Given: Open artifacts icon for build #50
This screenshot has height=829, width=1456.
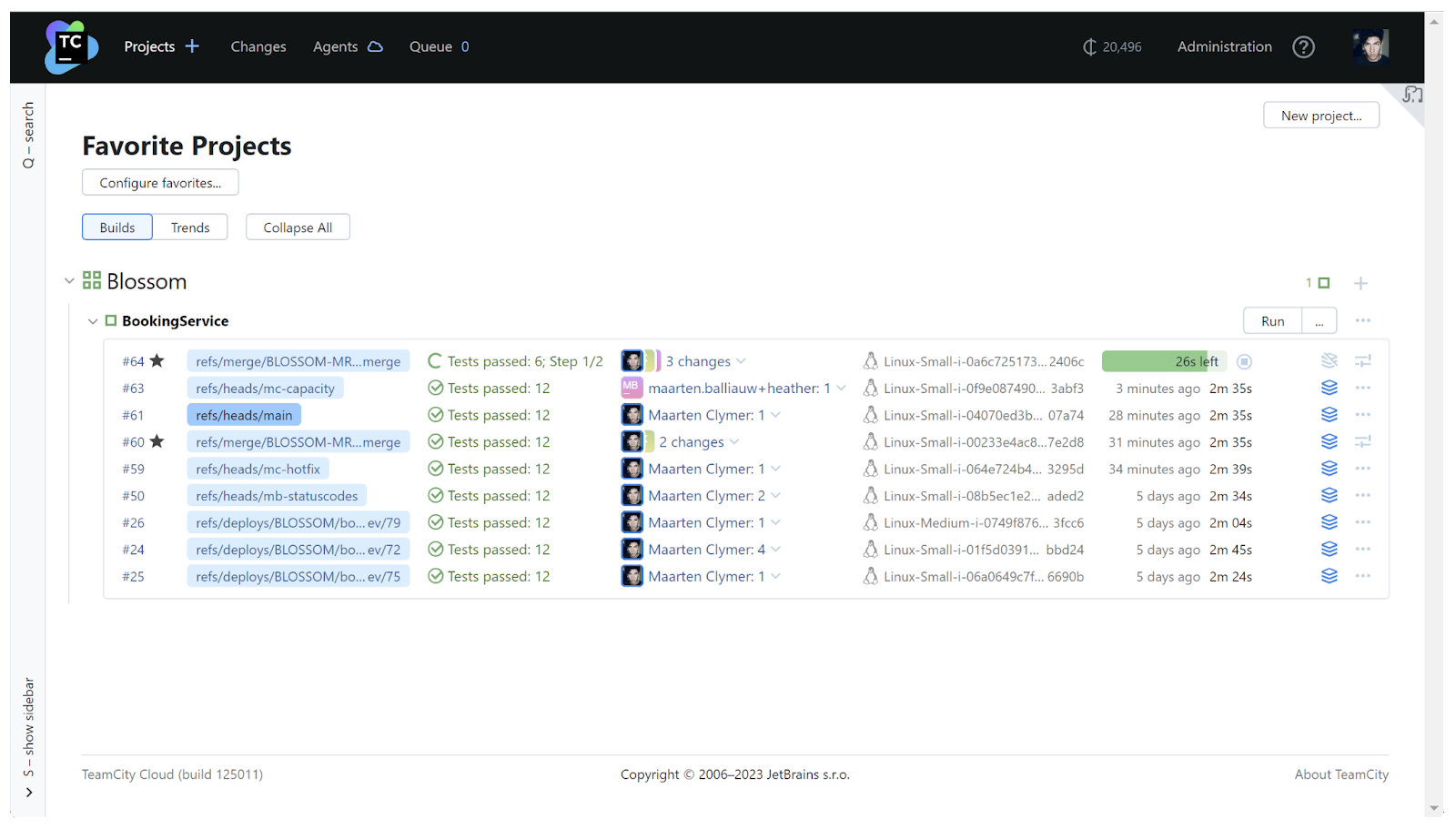Looking at the screenshot, I should point(1330,495).
